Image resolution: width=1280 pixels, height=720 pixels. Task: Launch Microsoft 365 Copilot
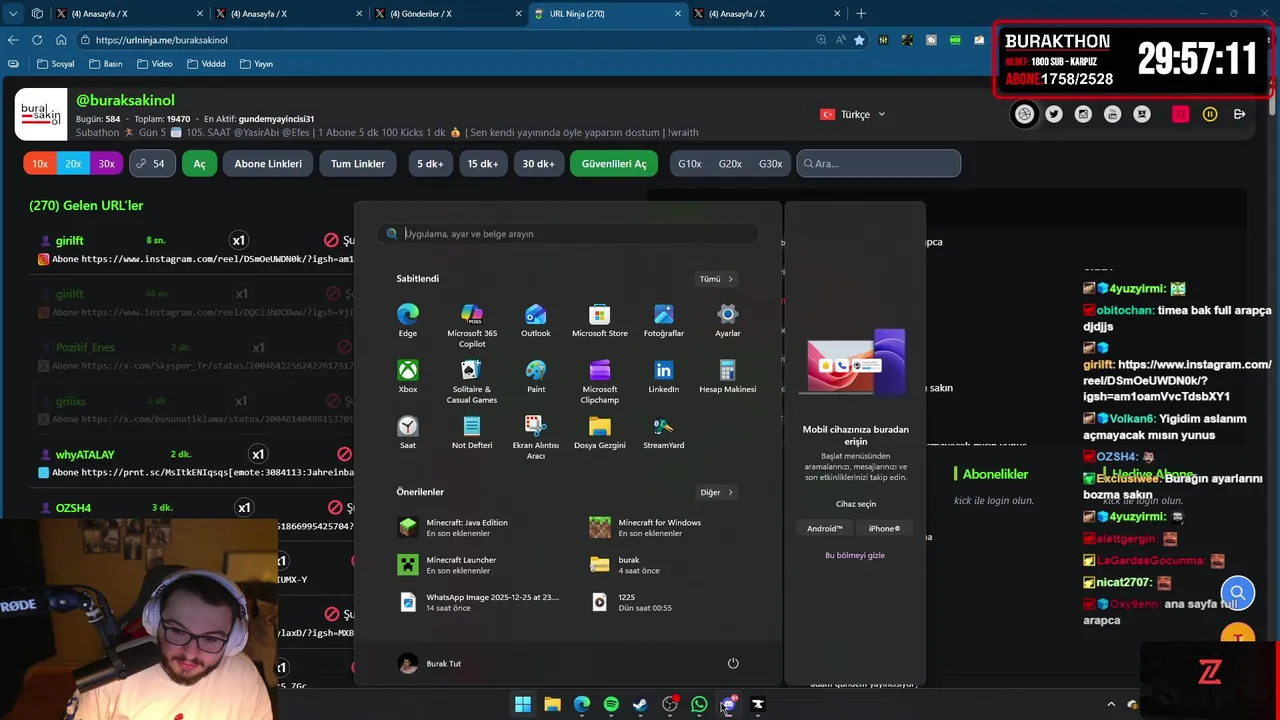(x=472, y=326)
